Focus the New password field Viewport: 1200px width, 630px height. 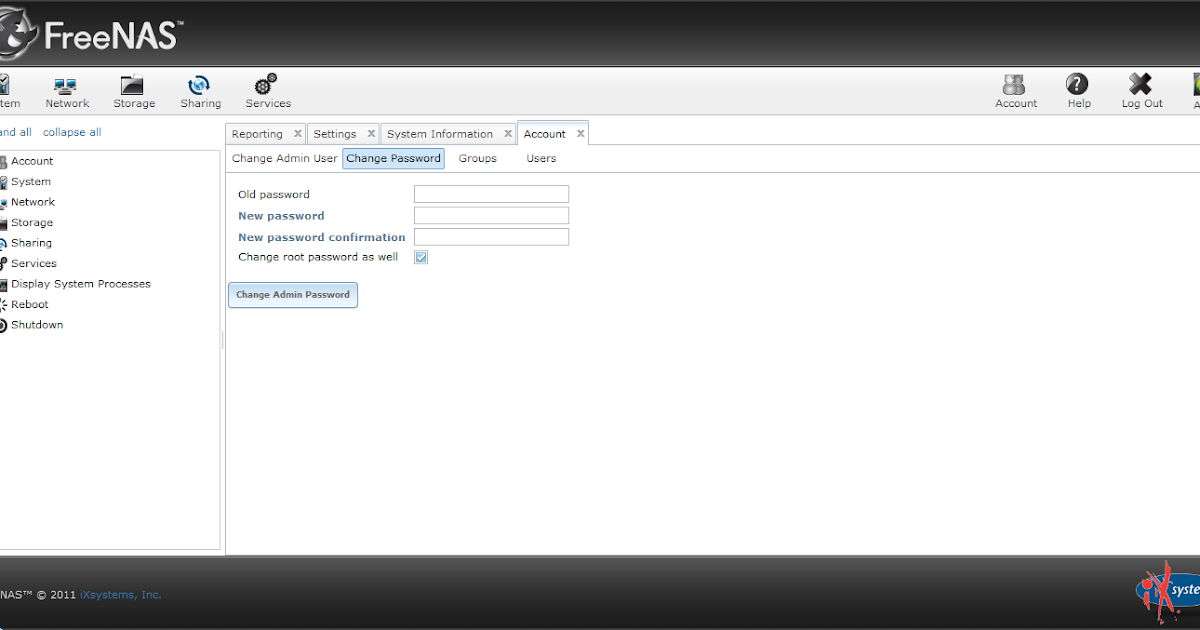pos(491,215)
